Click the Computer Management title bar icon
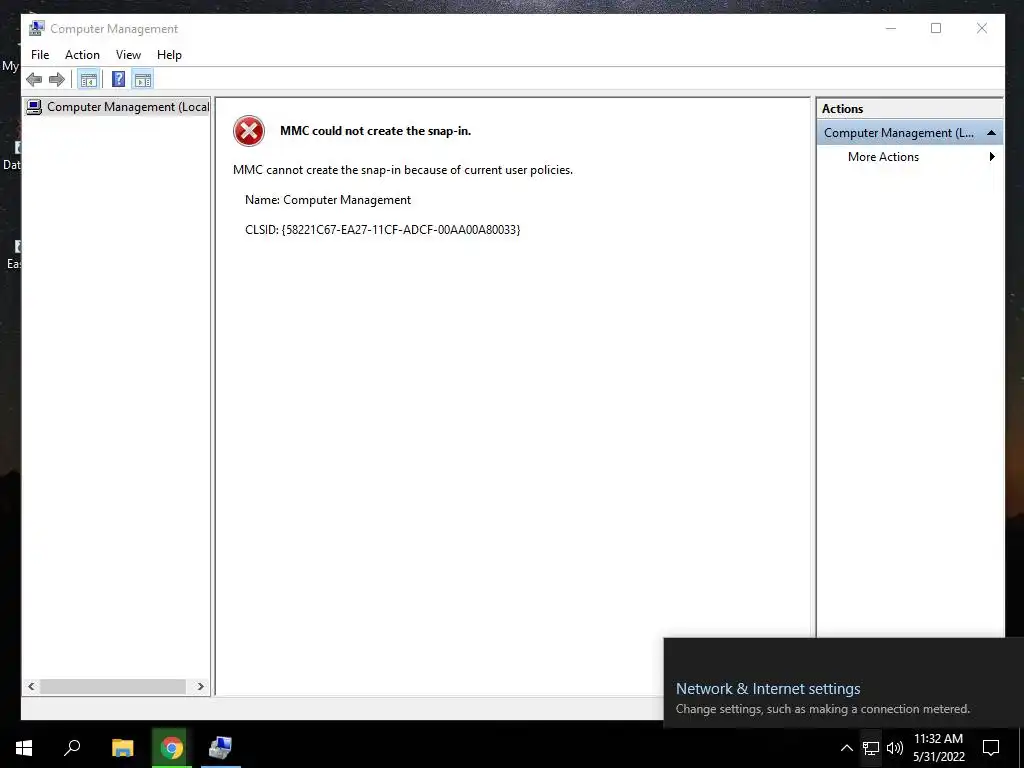 (x=37, y=28)
